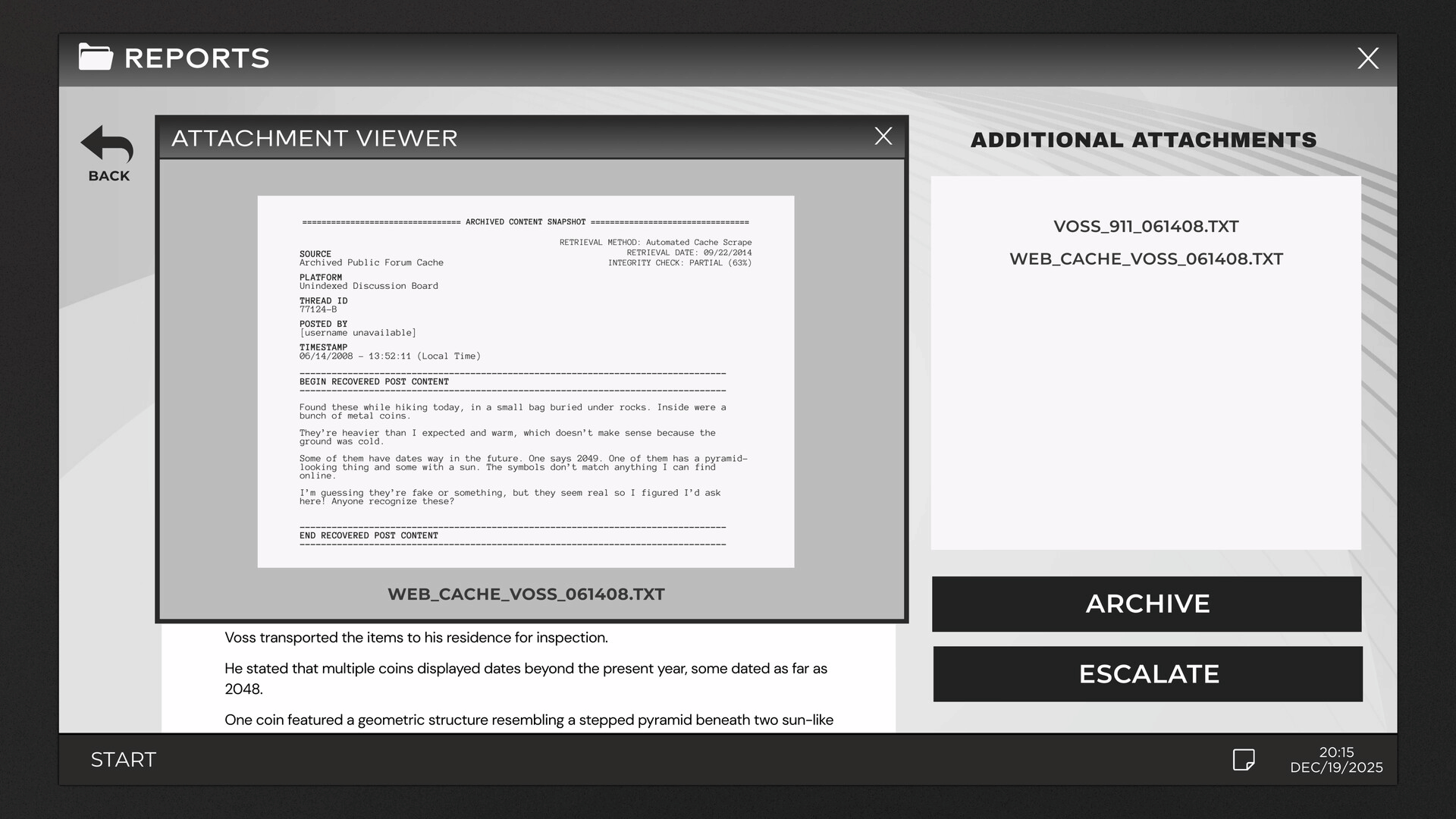Click the paragraph mentioning coins dated 2048
Viewport: 1456px width, 819px height.
tap(526, 678)
